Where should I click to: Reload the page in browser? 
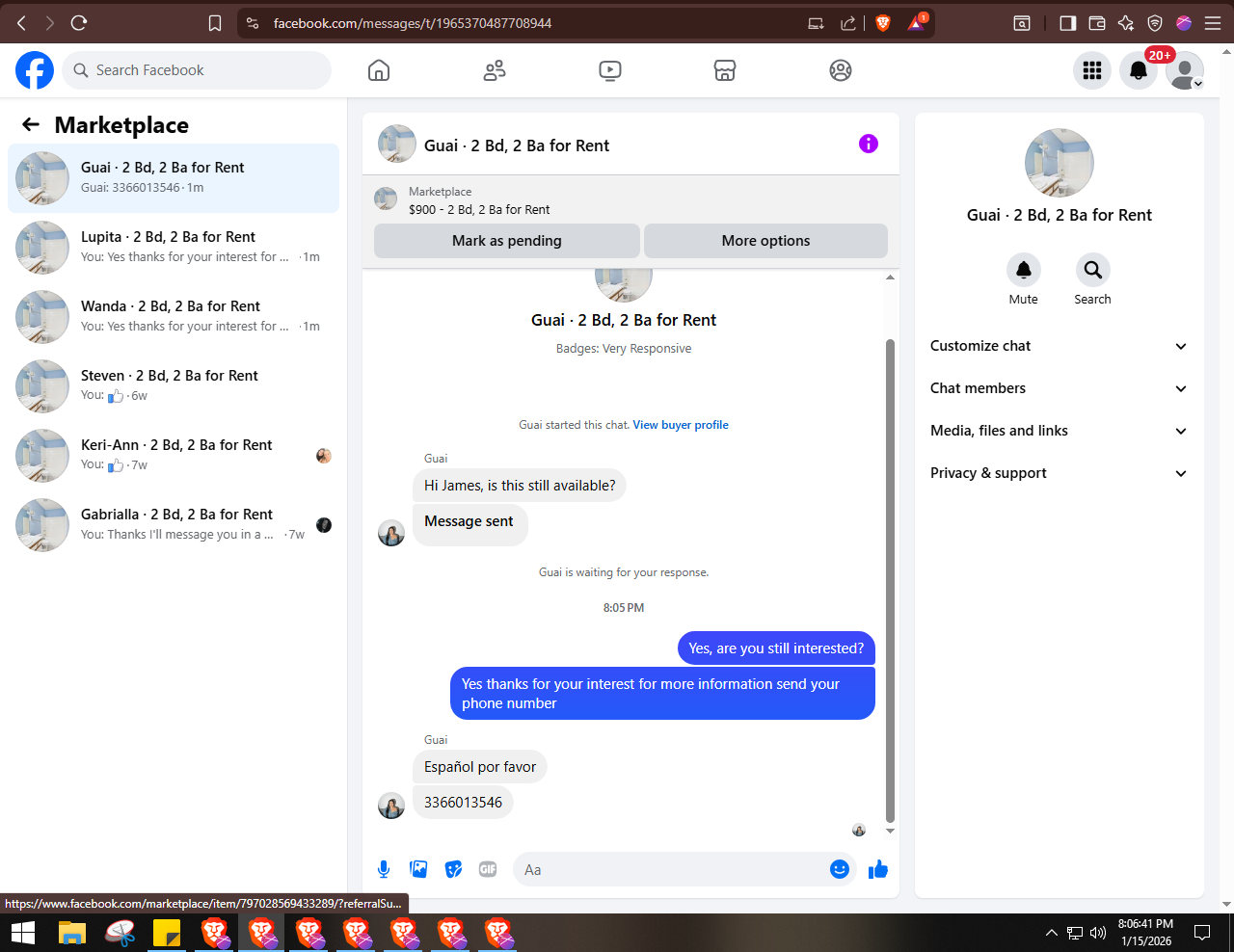click(79, 22)
